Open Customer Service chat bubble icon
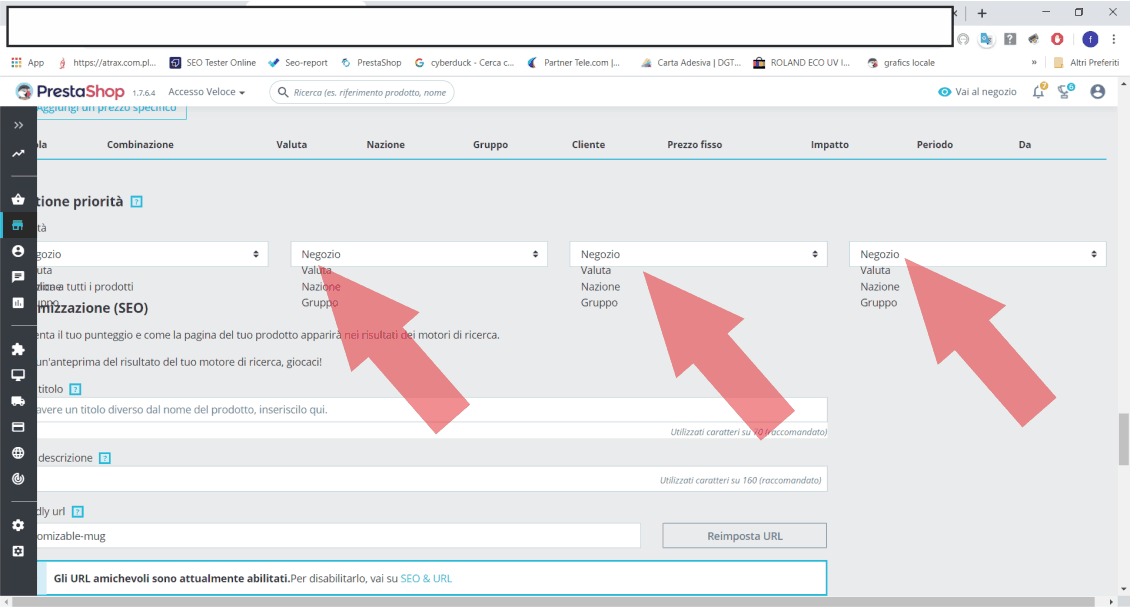The height and width of the screenshot is (607, 1131). tap(18, 277)
